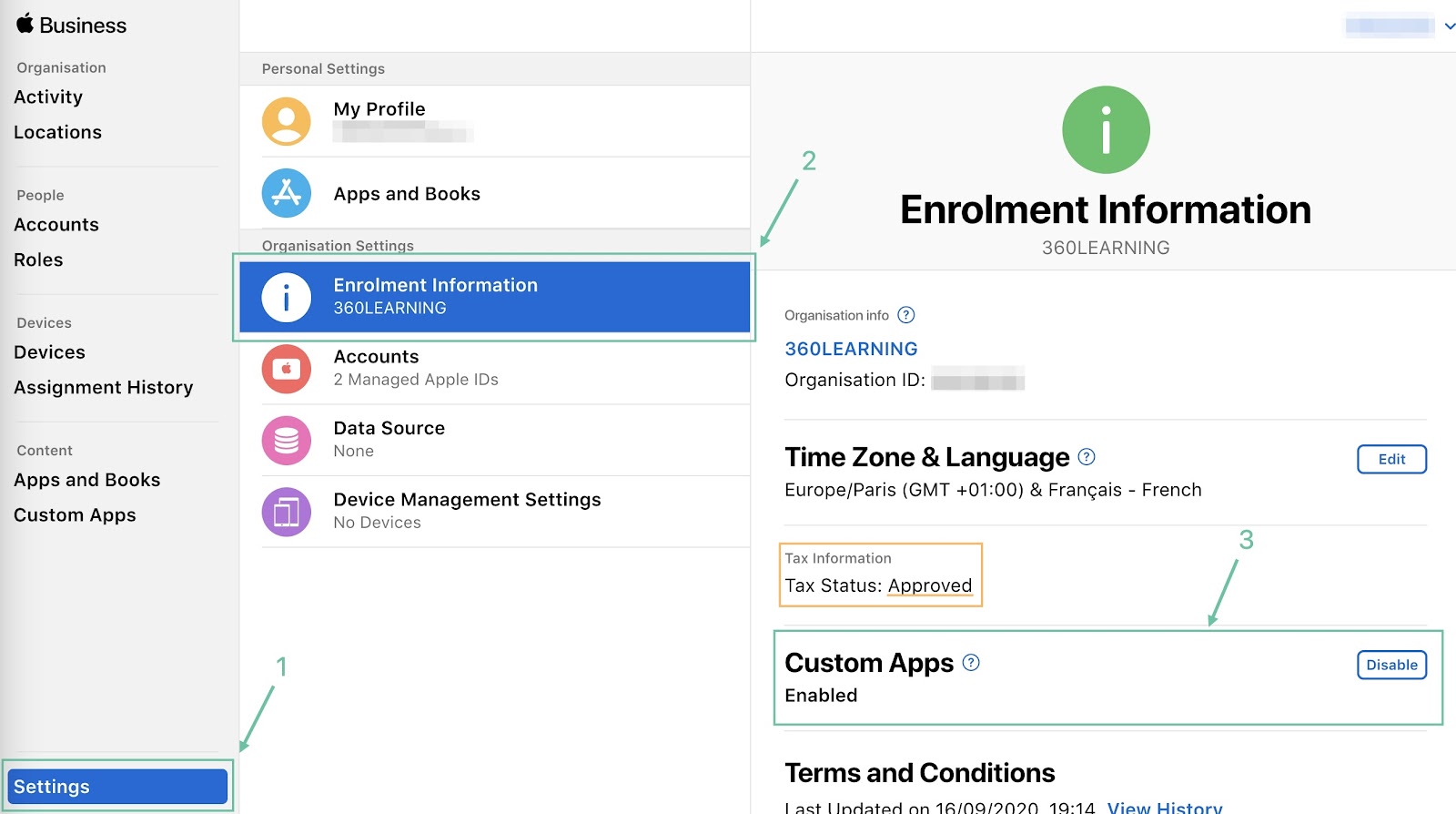Click the Organisation Settings section header
Screen dimensions: 1456x814
(338, 246)
